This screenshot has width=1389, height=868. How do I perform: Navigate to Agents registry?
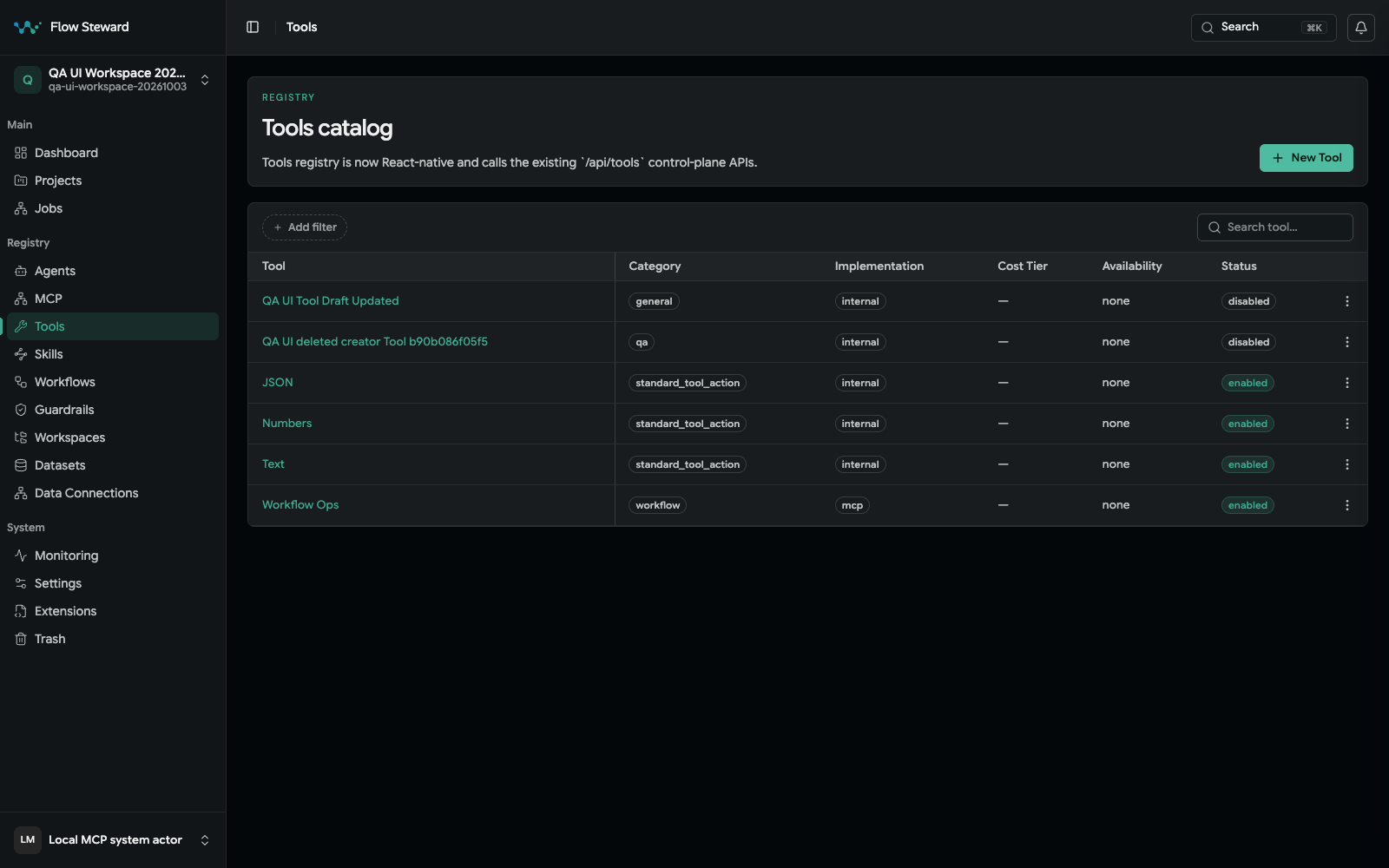(x=113, y=271)
